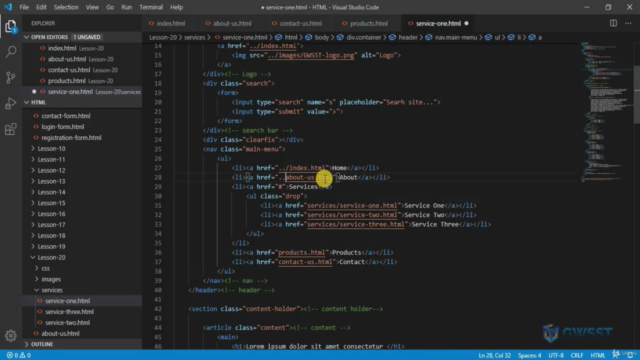Change encoding via UTF-8 status item

coord(556,356)
